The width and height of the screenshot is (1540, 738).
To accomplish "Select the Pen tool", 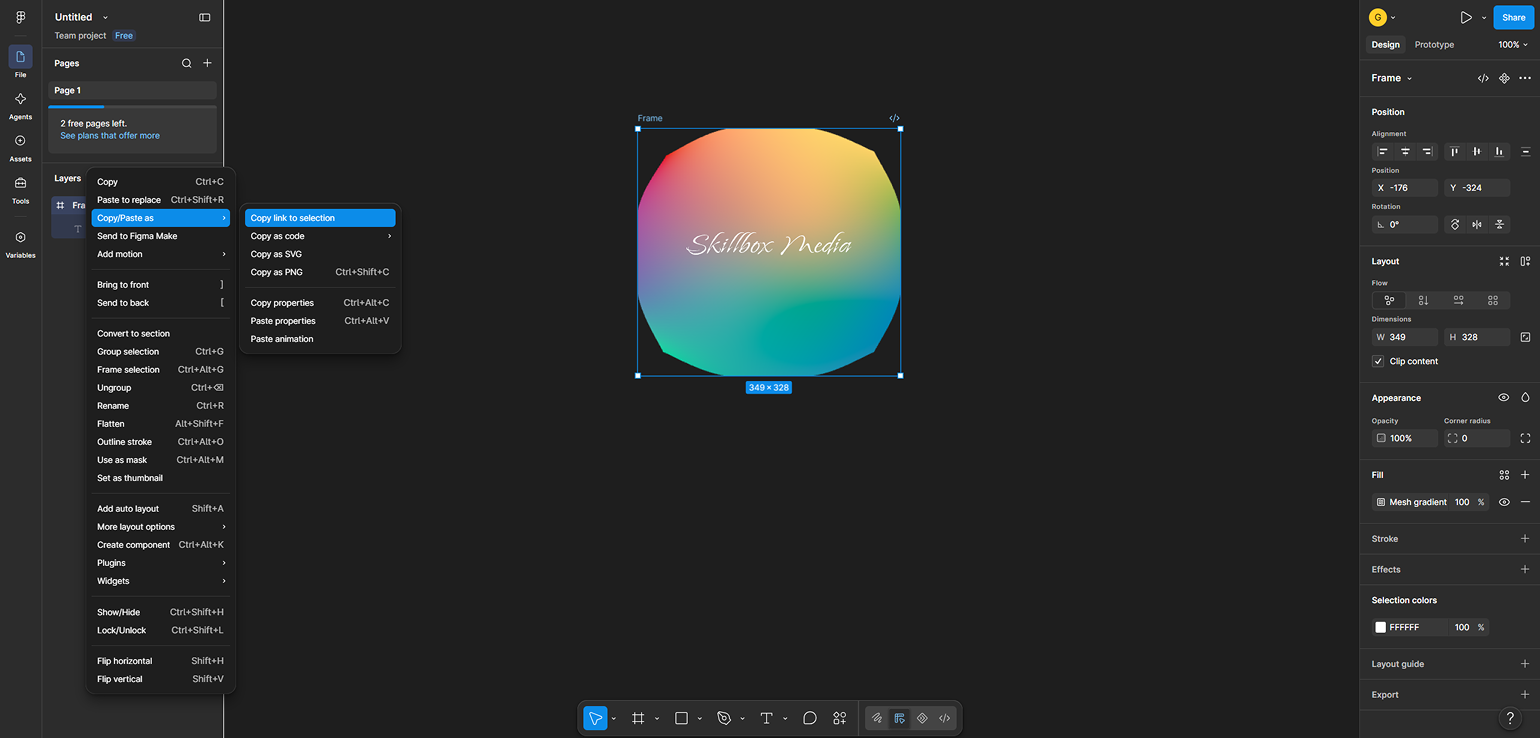I will pos(724,718).
